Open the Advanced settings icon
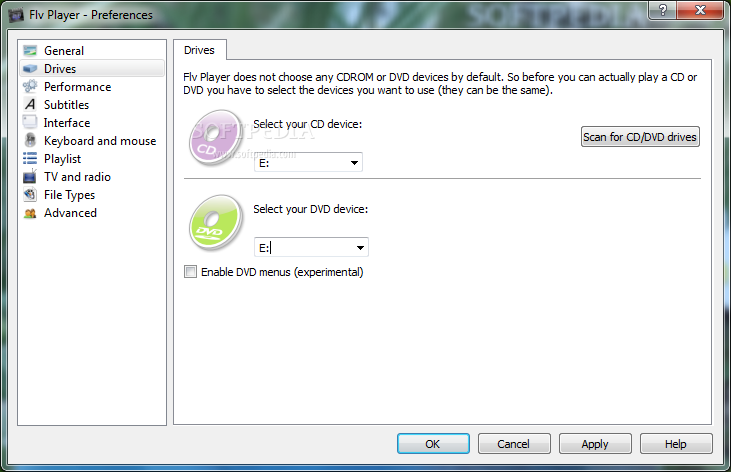Screen dimensions: 731x472 pos(30,213)
